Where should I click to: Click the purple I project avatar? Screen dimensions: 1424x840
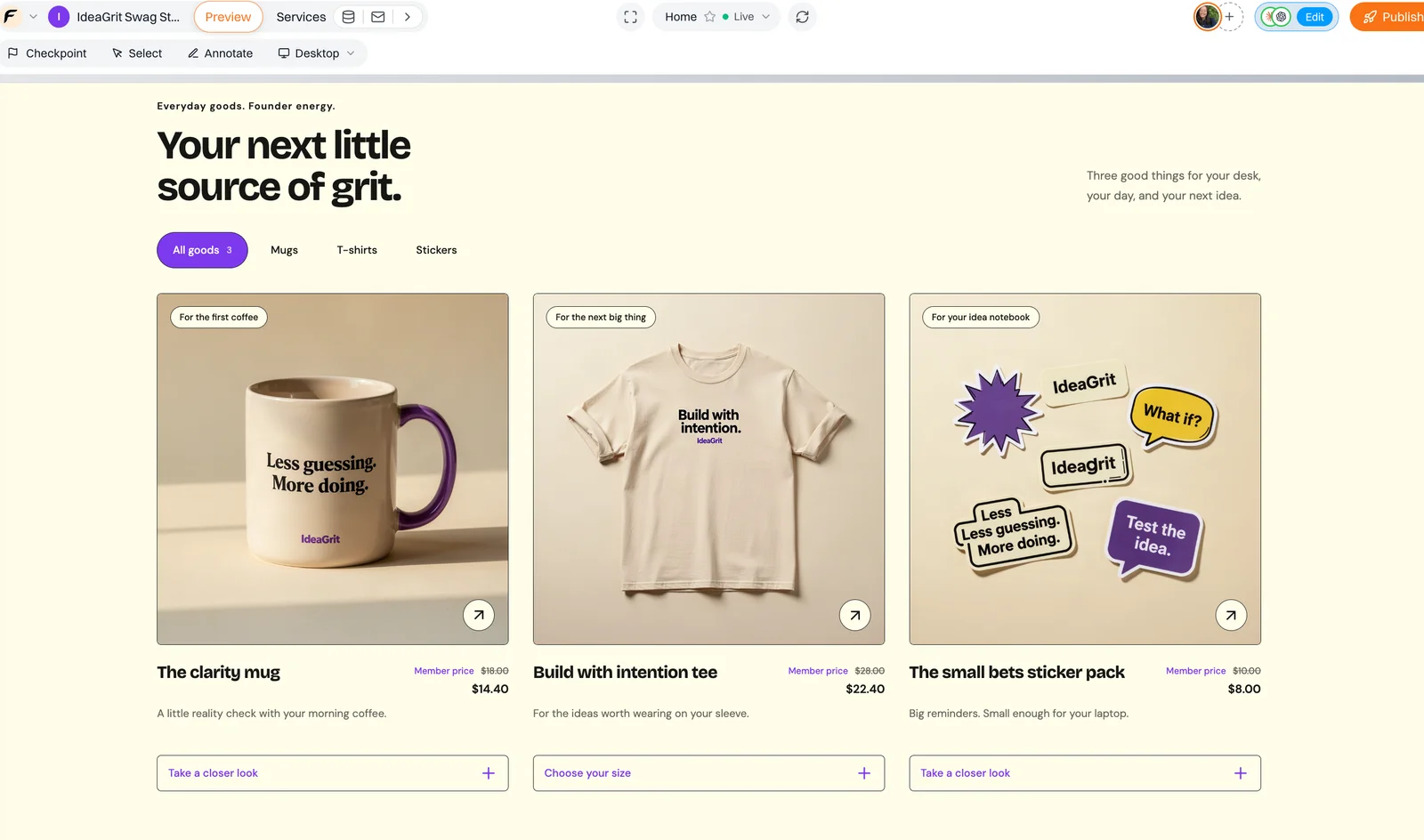[x=59, y=17]
